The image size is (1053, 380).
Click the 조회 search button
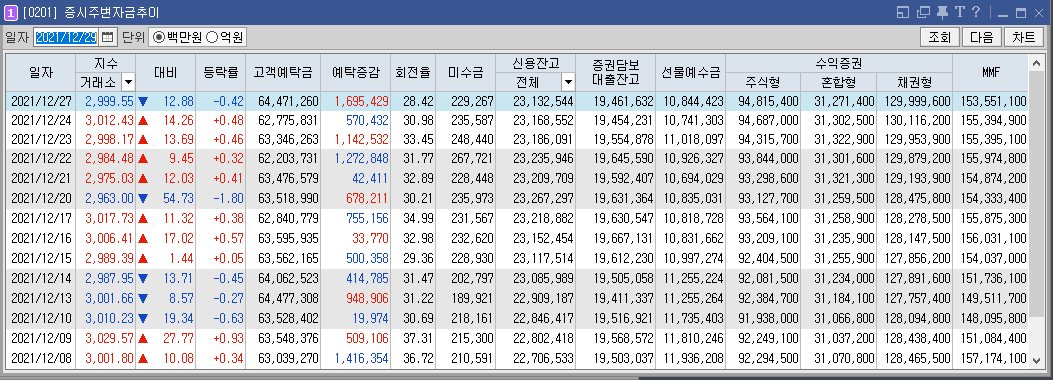click(x=940, y=37)
